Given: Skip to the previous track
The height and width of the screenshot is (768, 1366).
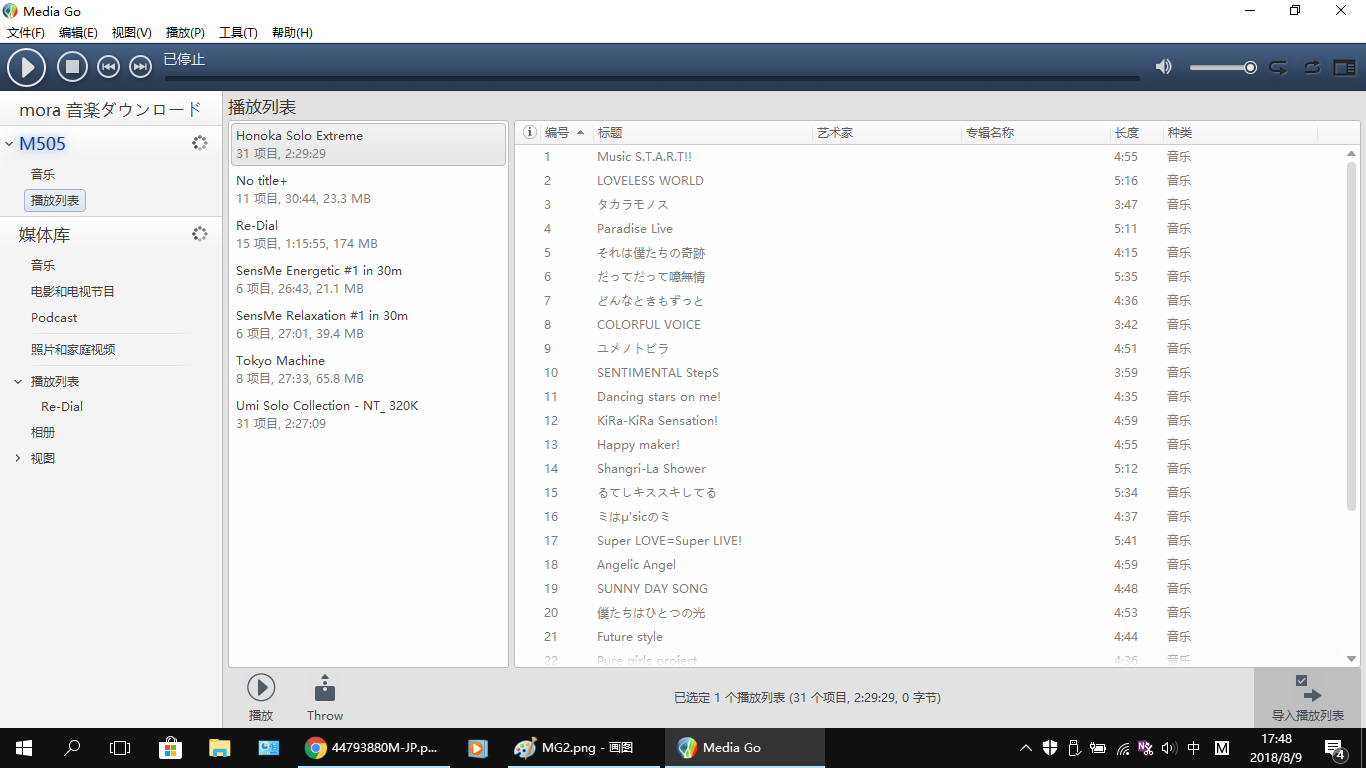Looking at the screenshot, I should point(108,67).
